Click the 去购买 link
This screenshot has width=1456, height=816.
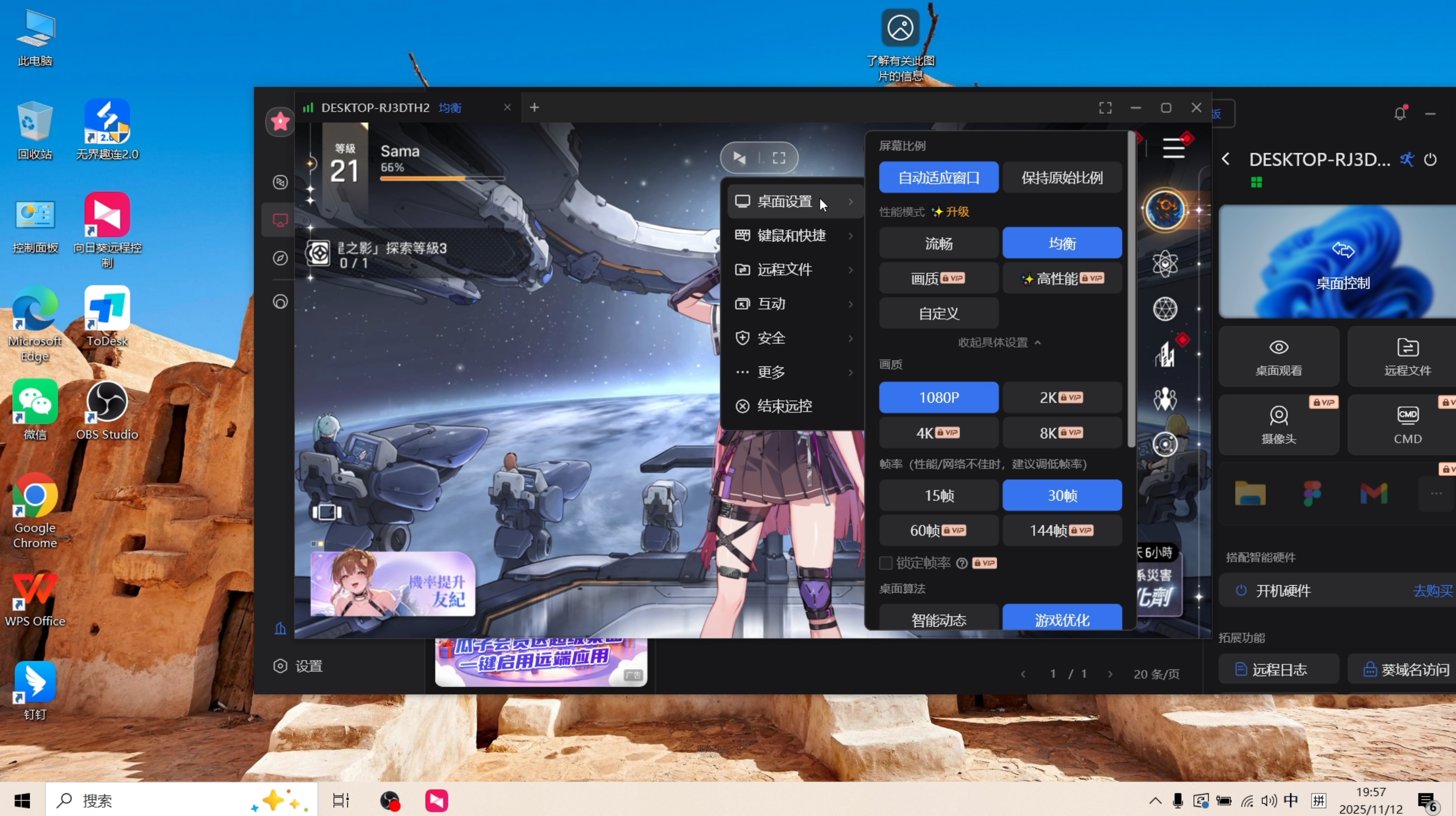pyautogui.click(x=1432, y=590)
